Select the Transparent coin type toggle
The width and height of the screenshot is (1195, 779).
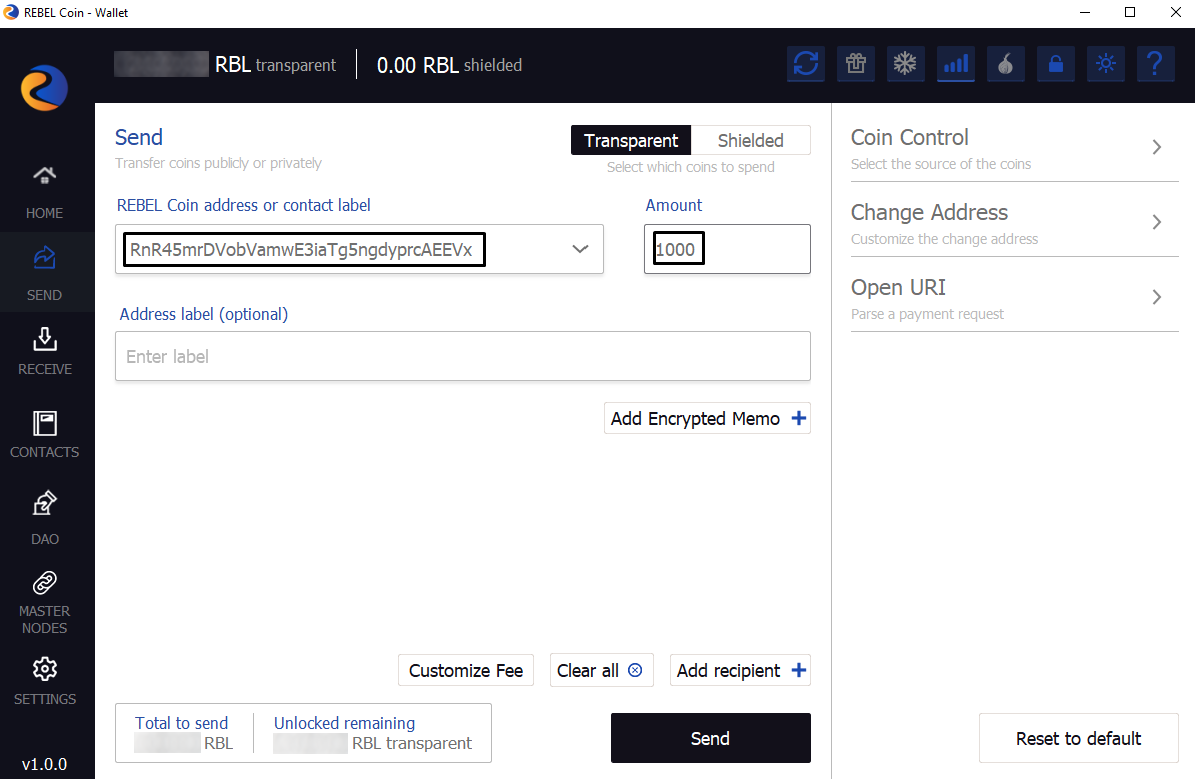(x=631, y=140)
